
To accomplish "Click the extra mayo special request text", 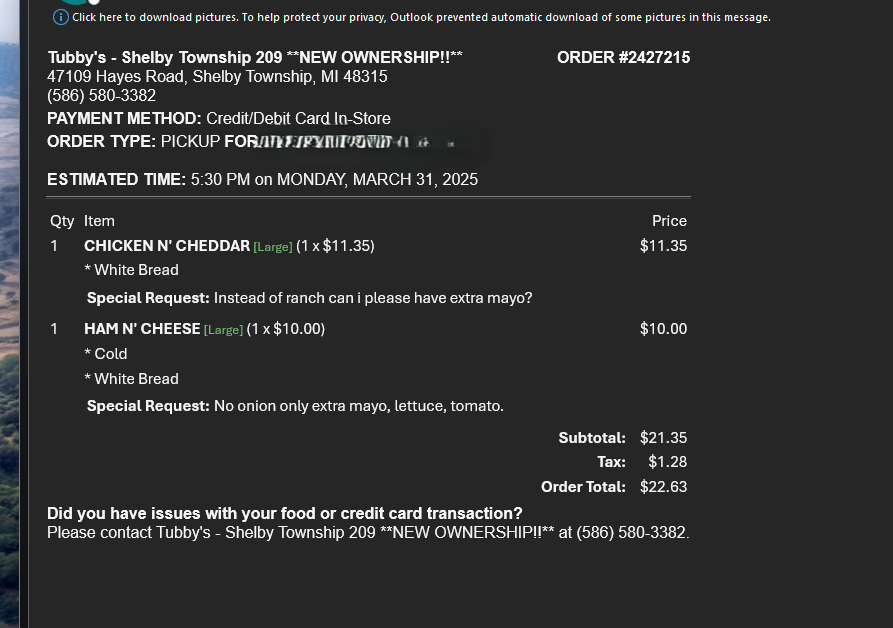I will tap(373, 298).
